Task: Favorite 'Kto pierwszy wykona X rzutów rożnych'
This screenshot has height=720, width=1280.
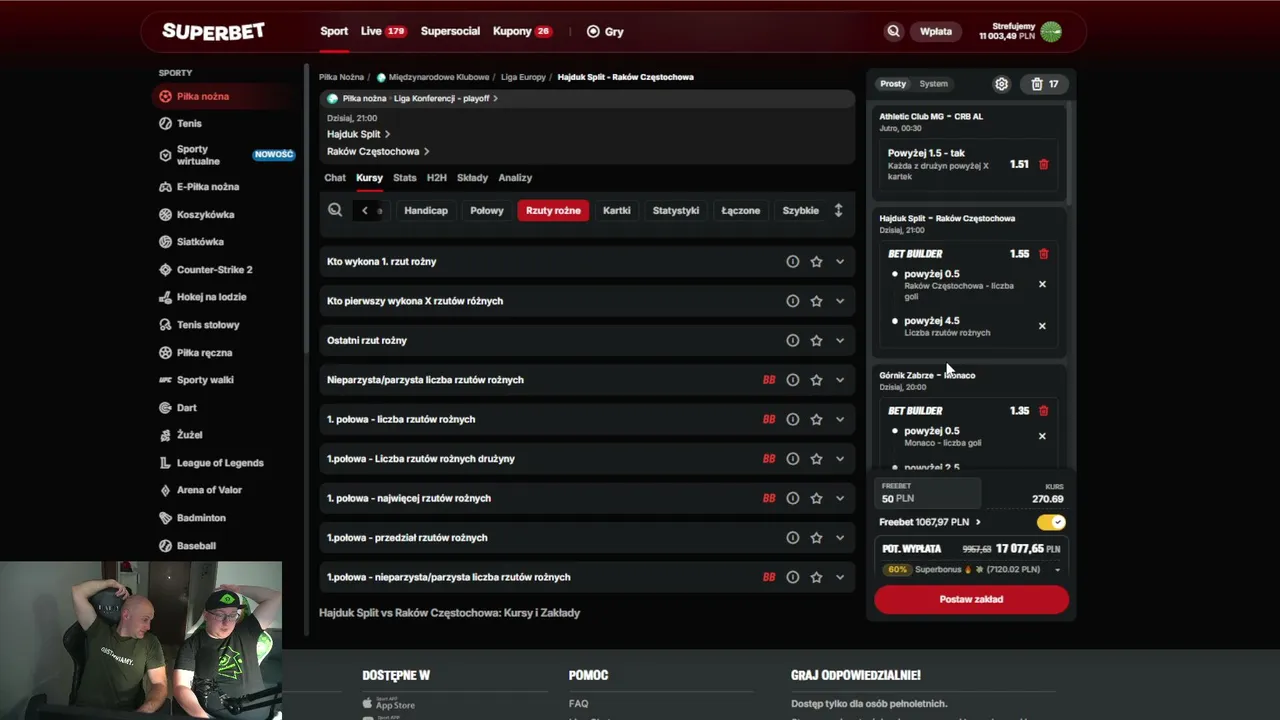Action: tap(816, 301)
